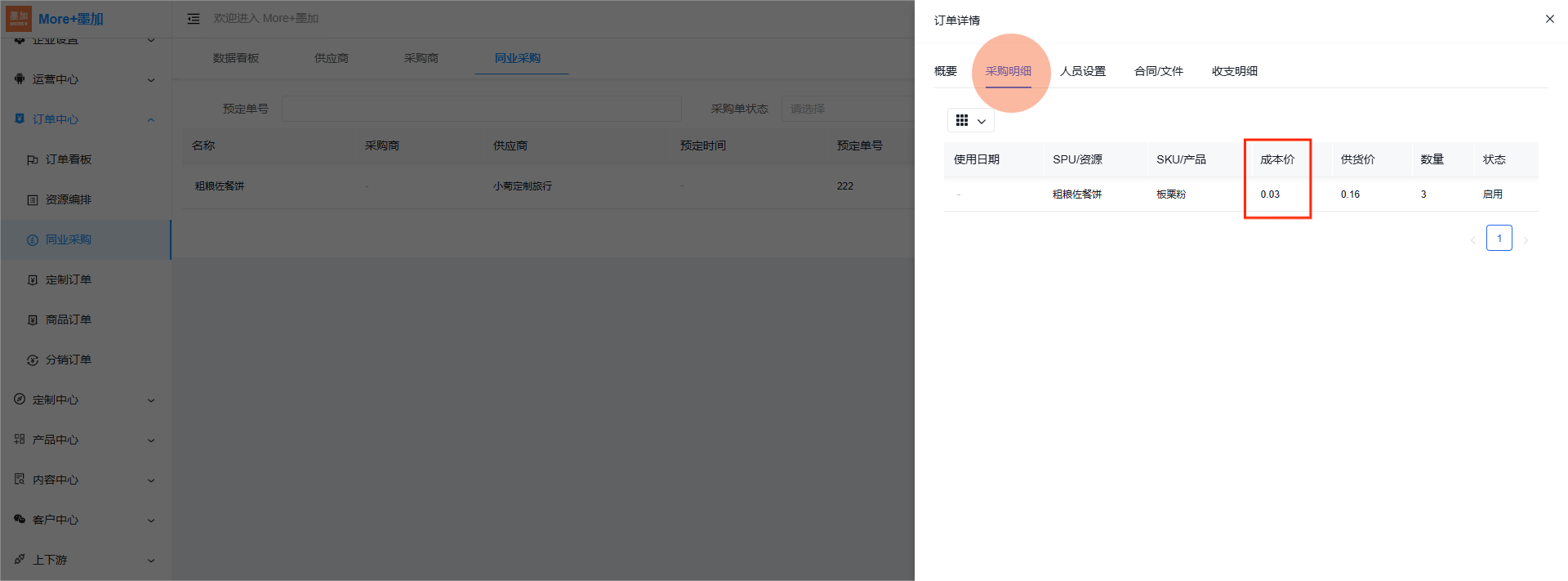The width and height of the screenshot is (1568, 581).
Task: Click the next page arrow
Action: (1525, 239)
